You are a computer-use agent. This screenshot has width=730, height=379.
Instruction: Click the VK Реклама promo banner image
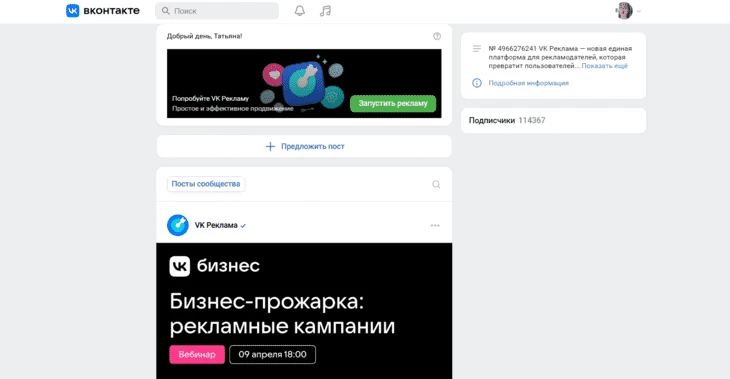[304, 83]
